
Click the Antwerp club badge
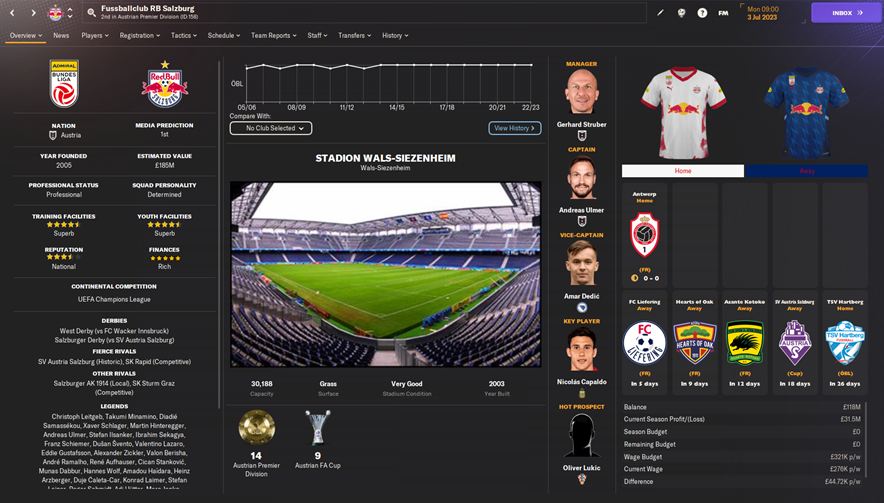coord(644,234)
